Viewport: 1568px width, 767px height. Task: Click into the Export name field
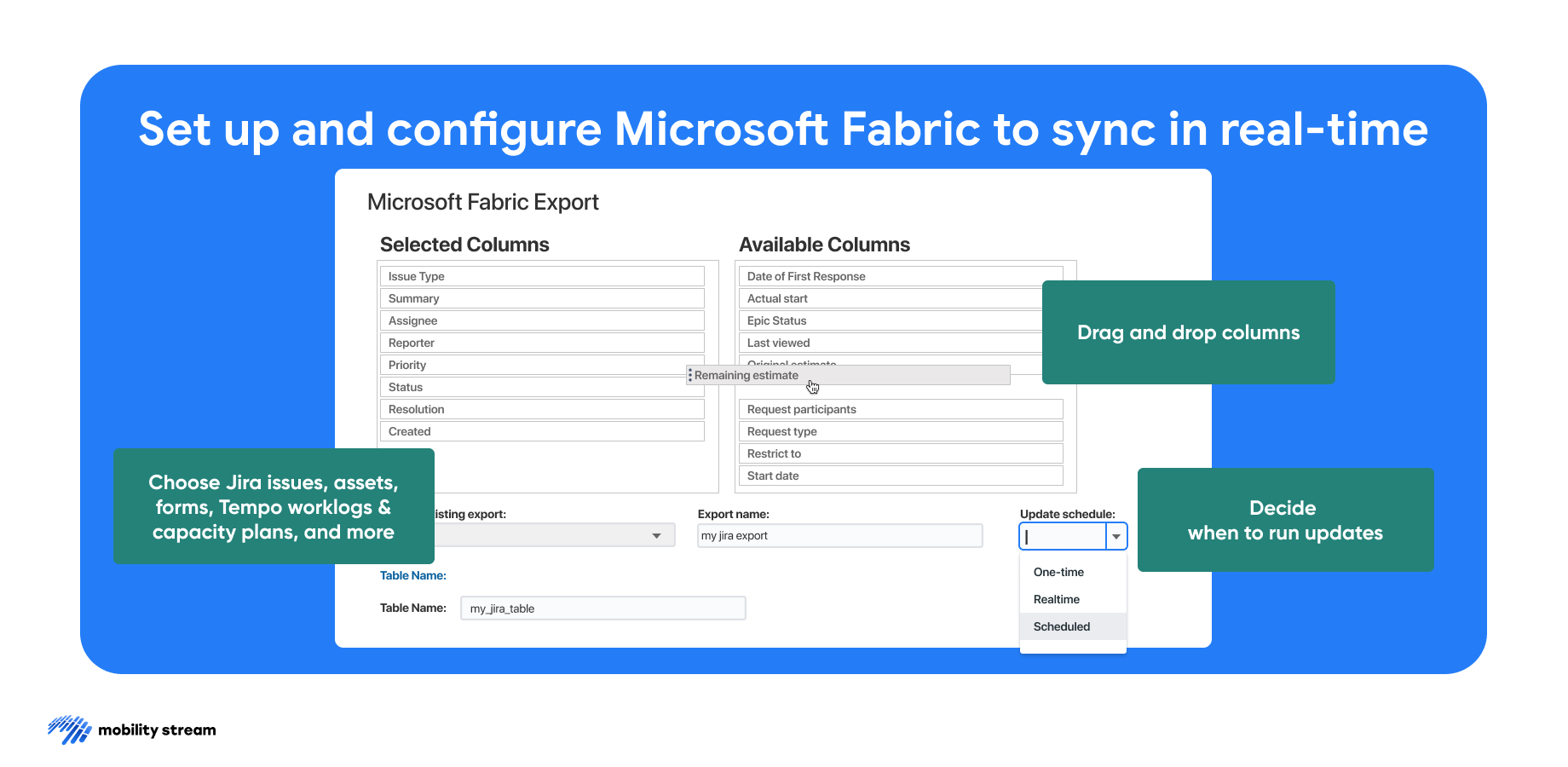pyautogui.click(x=840, y=535)
